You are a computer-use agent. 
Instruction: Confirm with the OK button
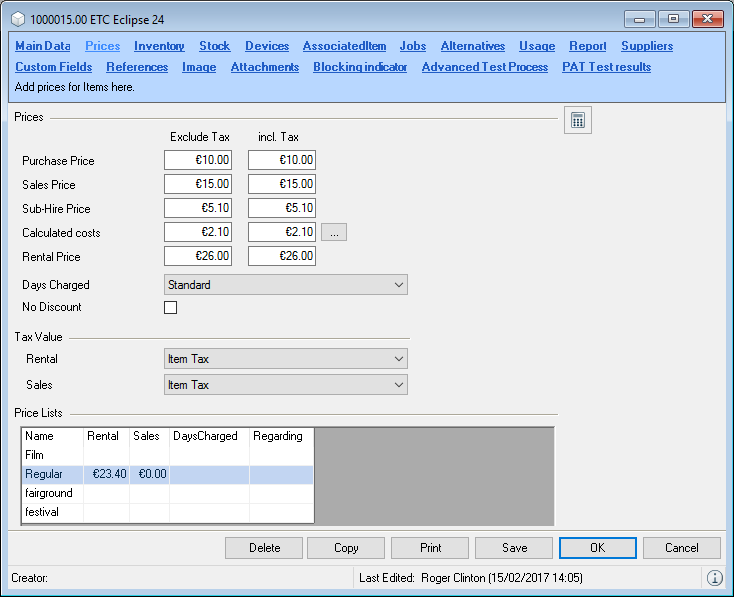click(x=598, y=548)
